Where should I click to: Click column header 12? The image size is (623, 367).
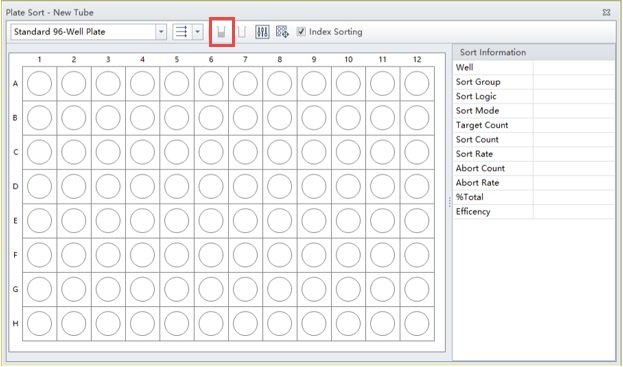coord(417,60)
